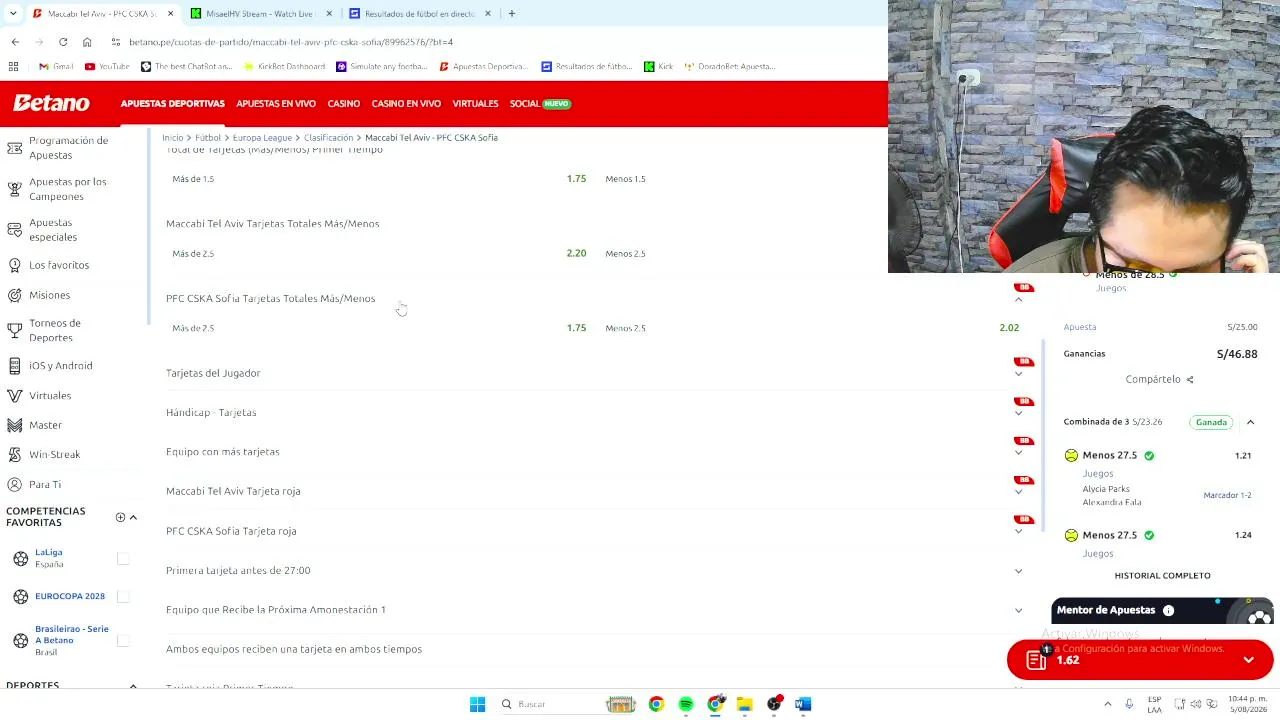Click the Mentor de Apuestas info icon

pos(1168,610)
